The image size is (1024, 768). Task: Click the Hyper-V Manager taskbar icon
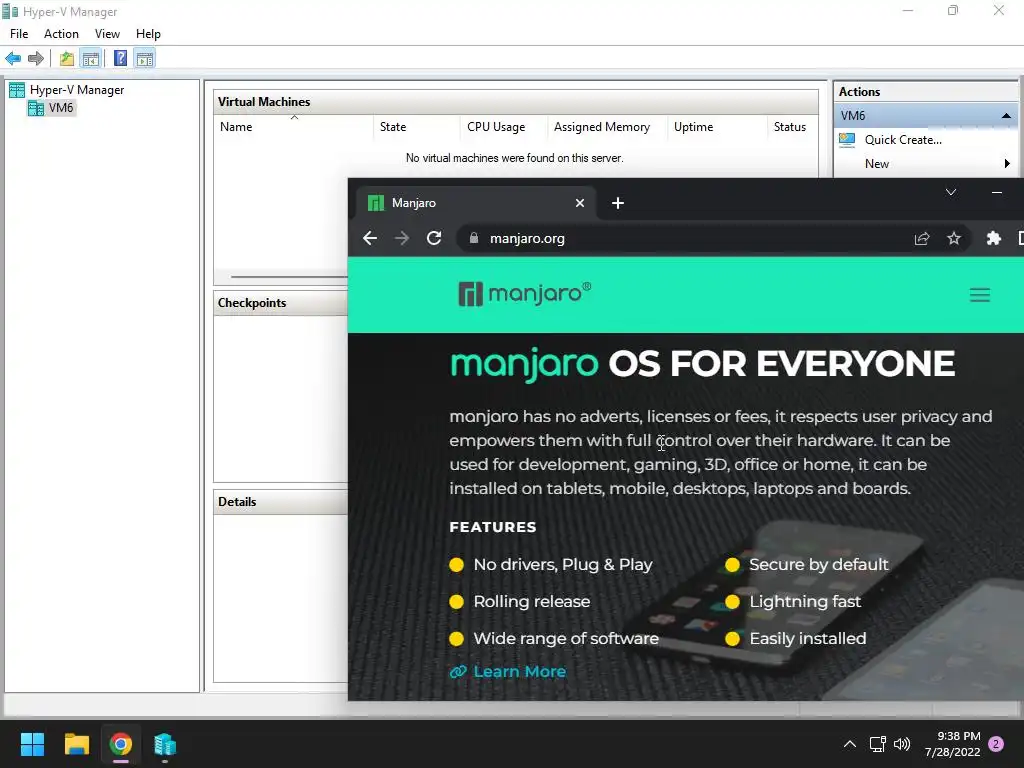pyautogui.click(x=165, y=744)
